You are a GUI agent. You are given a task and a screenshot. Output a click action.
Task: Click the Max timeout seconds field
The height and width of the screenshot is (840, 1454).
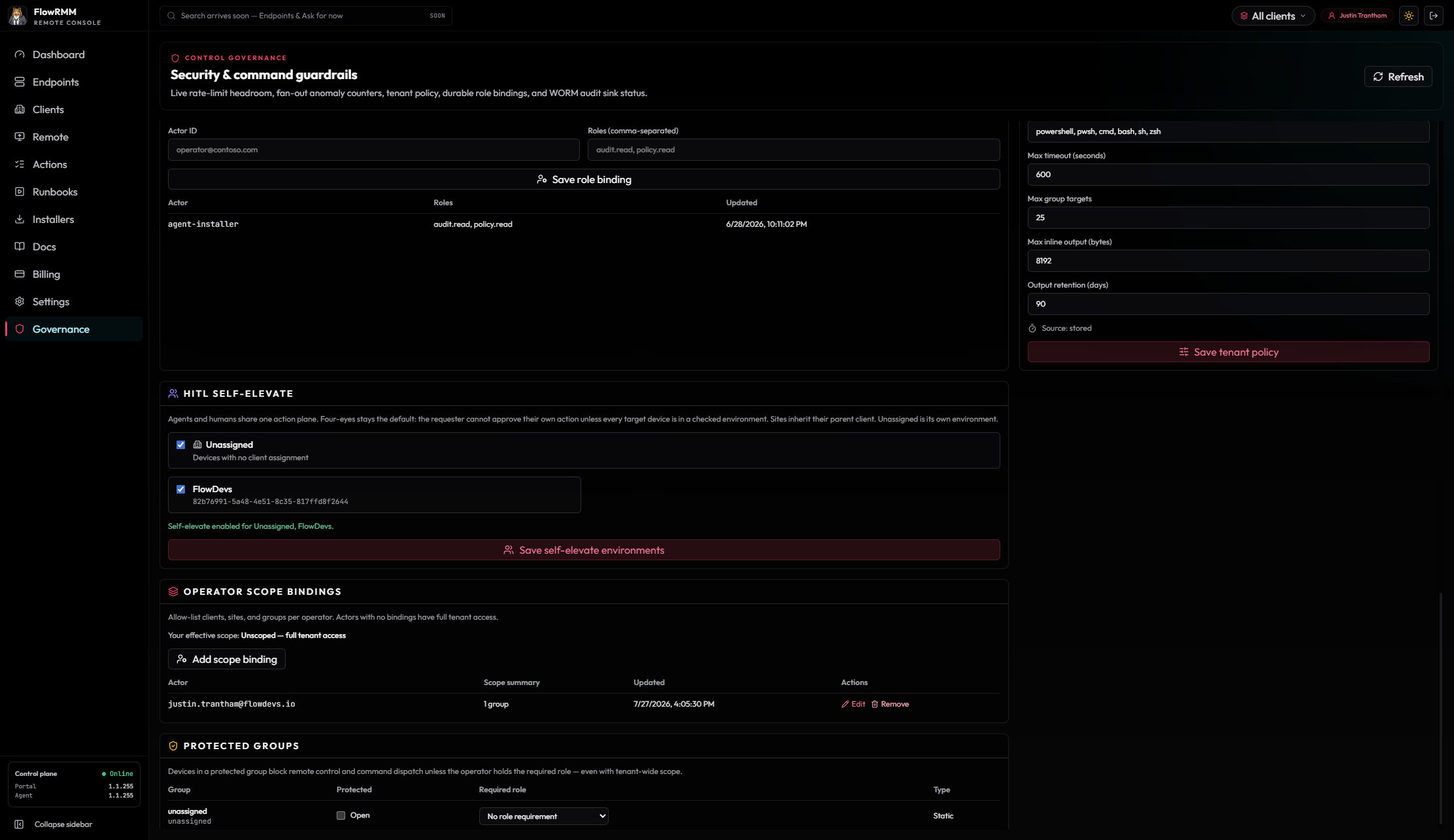[1228, 175]
